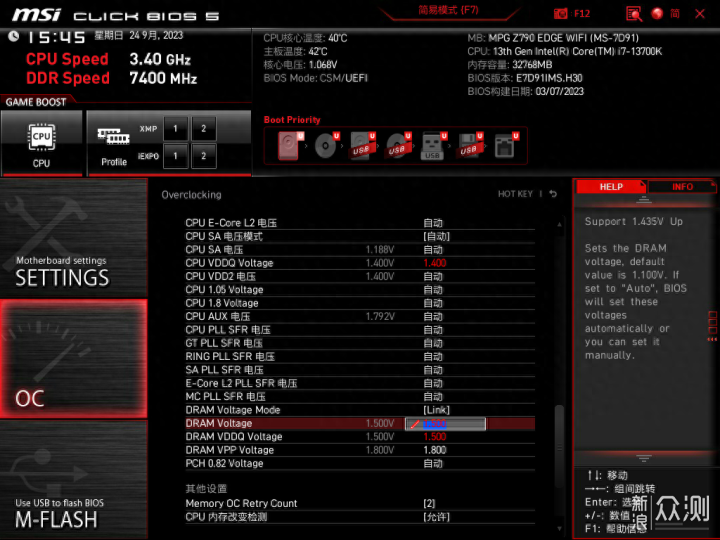Select the hard disk boot device icon
Screen dimensions: 720x540
coord(291,146)
